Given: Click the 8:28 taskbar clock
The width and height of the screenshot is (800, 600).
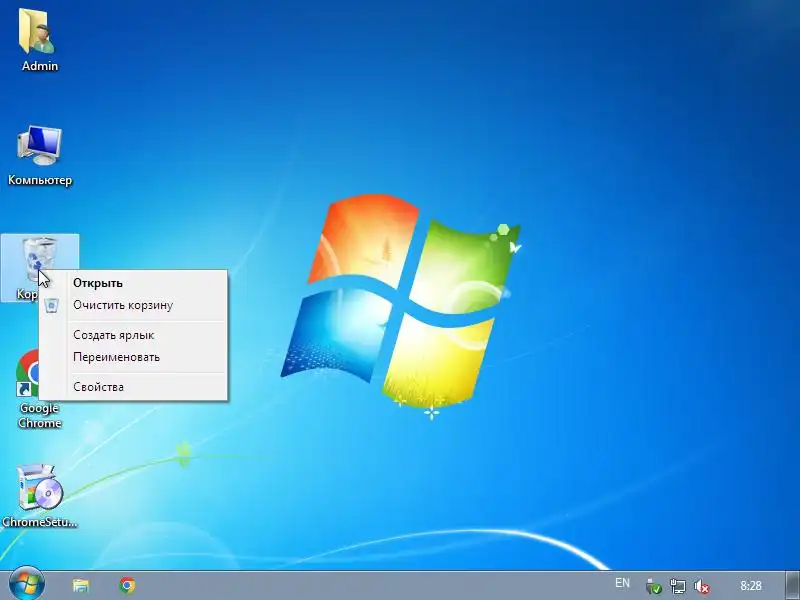Looking at the screenshot, I should pyautogui.click(x=751, y=585).
